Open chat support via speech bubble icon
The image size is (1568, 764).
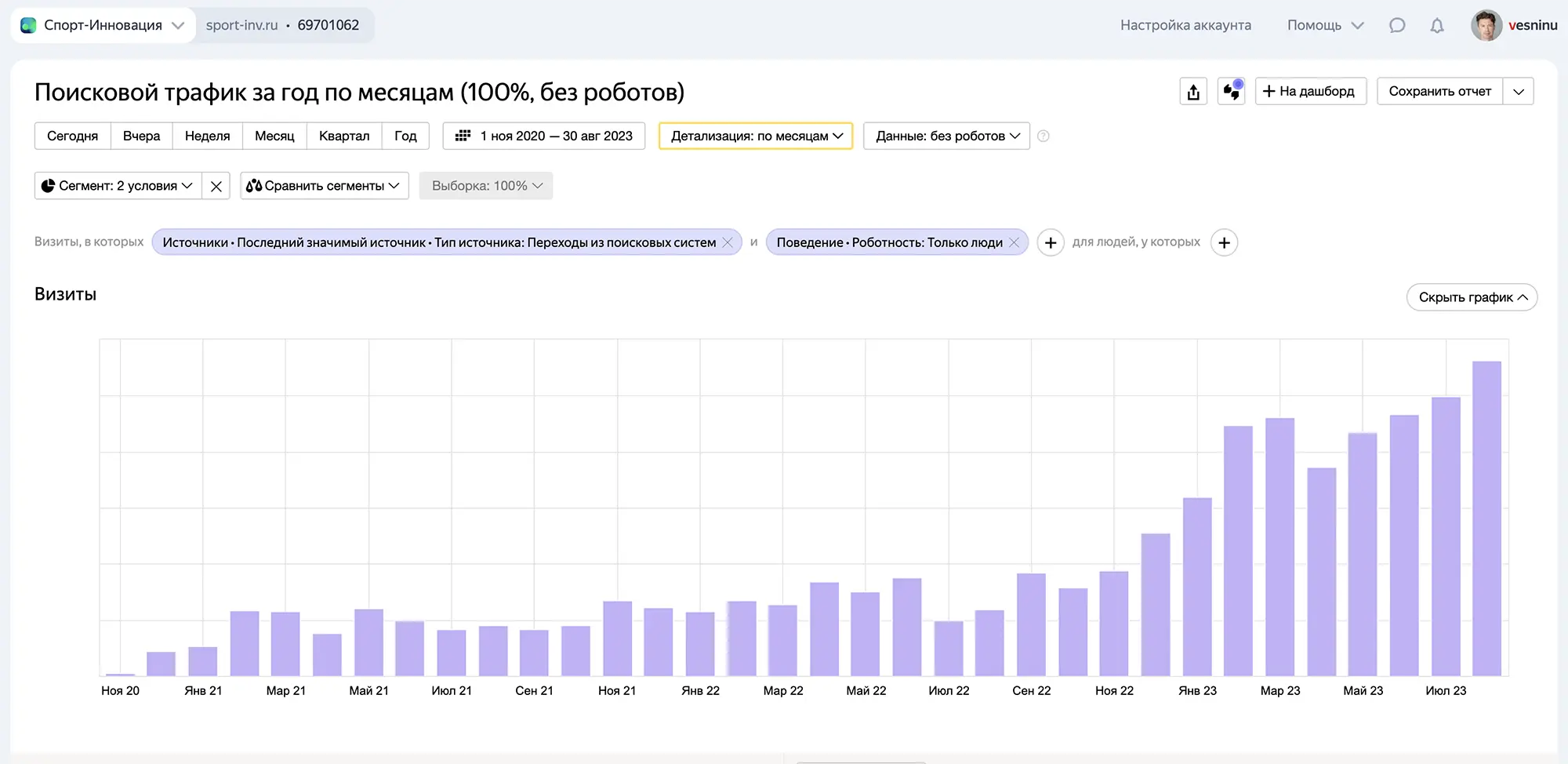point(1397,24)
